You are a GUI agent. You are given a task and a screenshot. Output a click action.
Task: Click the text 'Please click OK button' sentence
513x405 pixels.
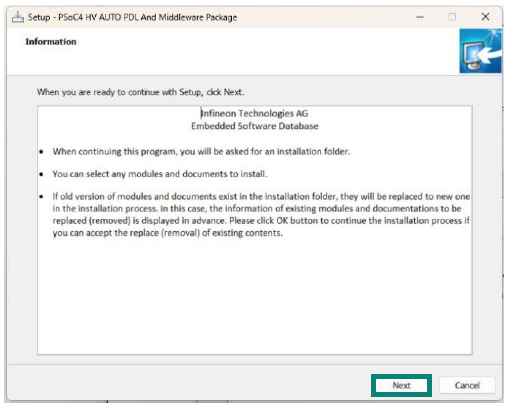[x=349, y=221]
